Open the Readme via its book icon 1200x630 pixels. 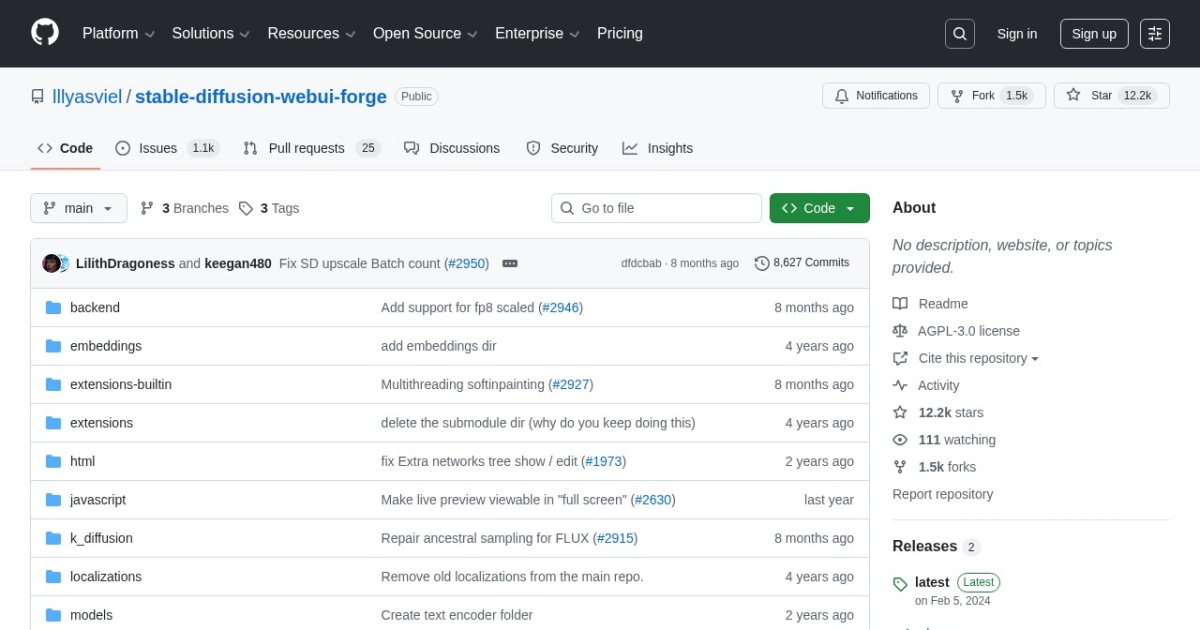(x=901, y=303)
